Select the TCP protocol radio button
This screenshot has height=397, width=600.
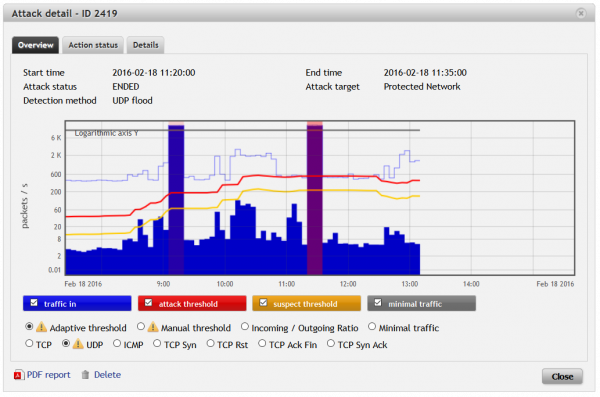coord(29,343)
